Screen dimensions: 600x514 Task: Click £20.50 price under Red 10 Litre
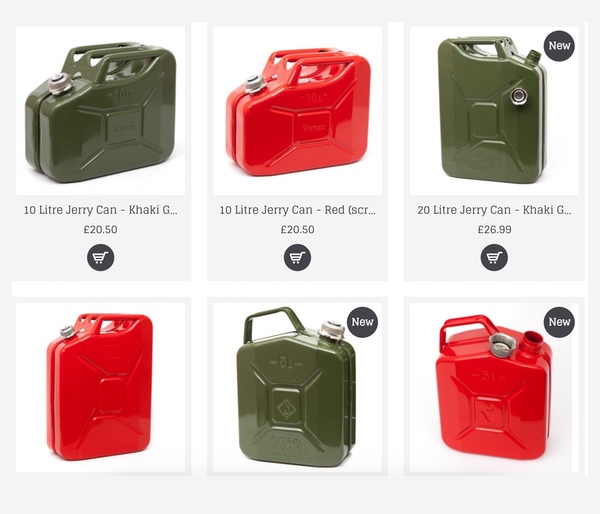pyautogui.click(x=297, y=230)
